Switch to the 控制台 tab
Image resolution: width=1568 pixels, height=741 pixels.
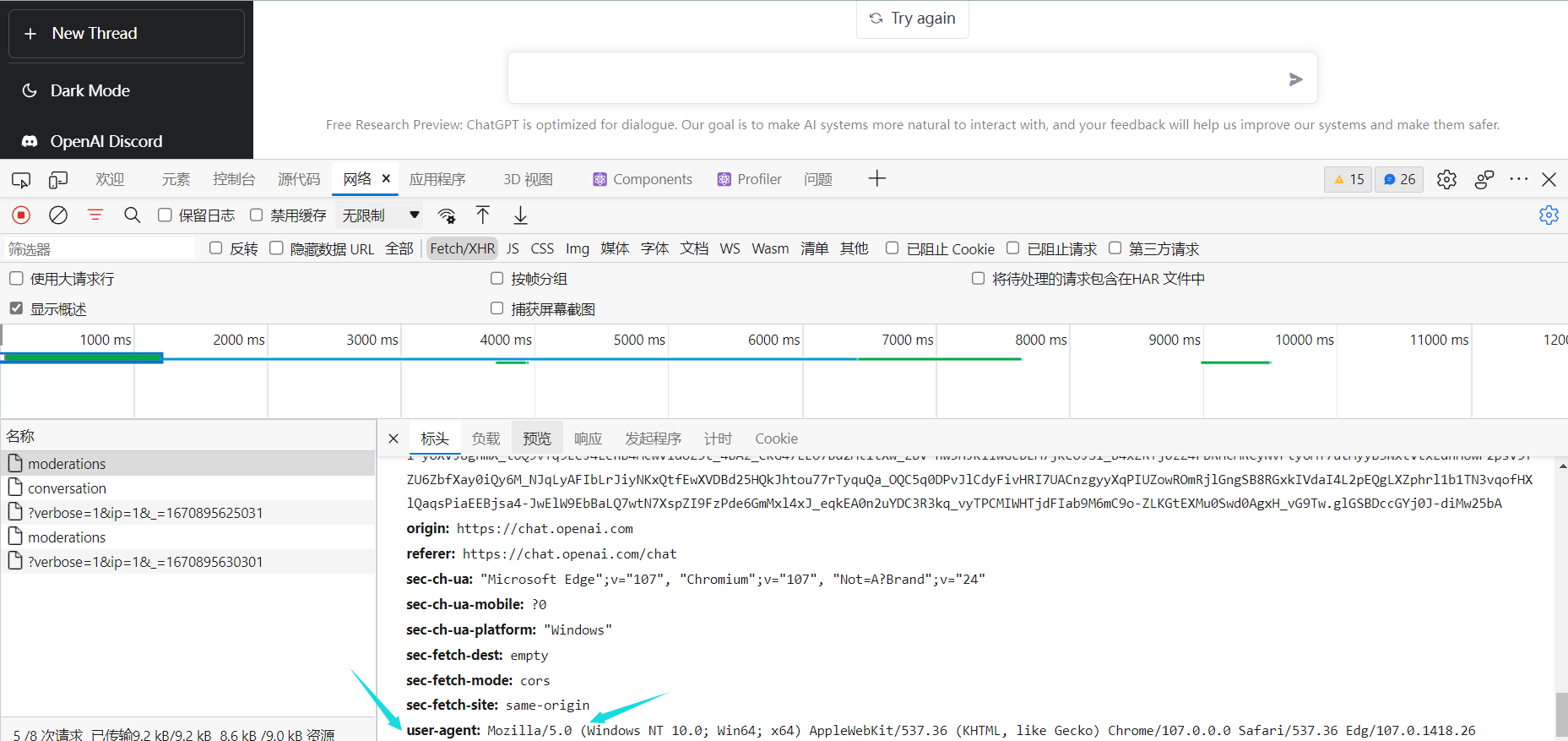pyautogui.click(x=234, y=179)
